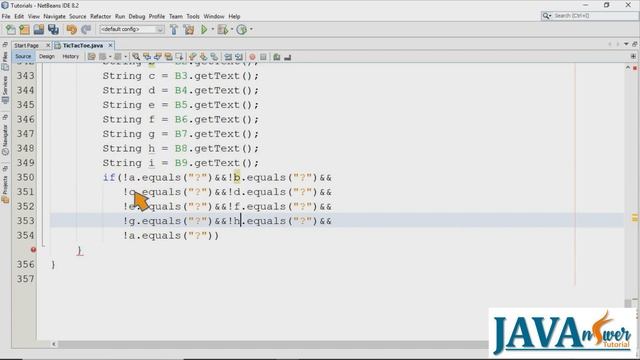Switch to Design editor view
Viewport: 640px width, 360px height.
click(x=47, y=57)
